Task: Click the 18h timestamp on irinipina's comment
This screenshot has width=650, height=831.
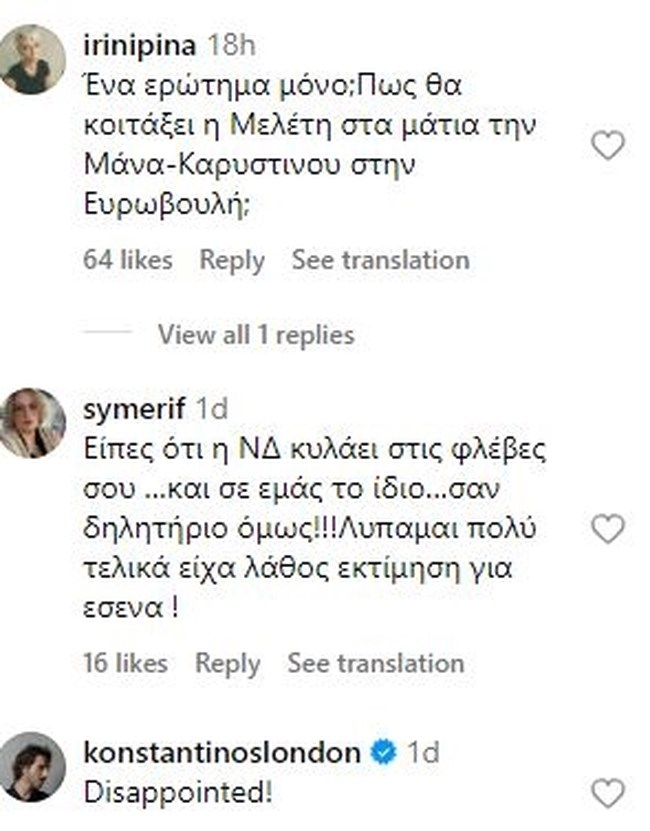Action: click(x=229, y=44)
